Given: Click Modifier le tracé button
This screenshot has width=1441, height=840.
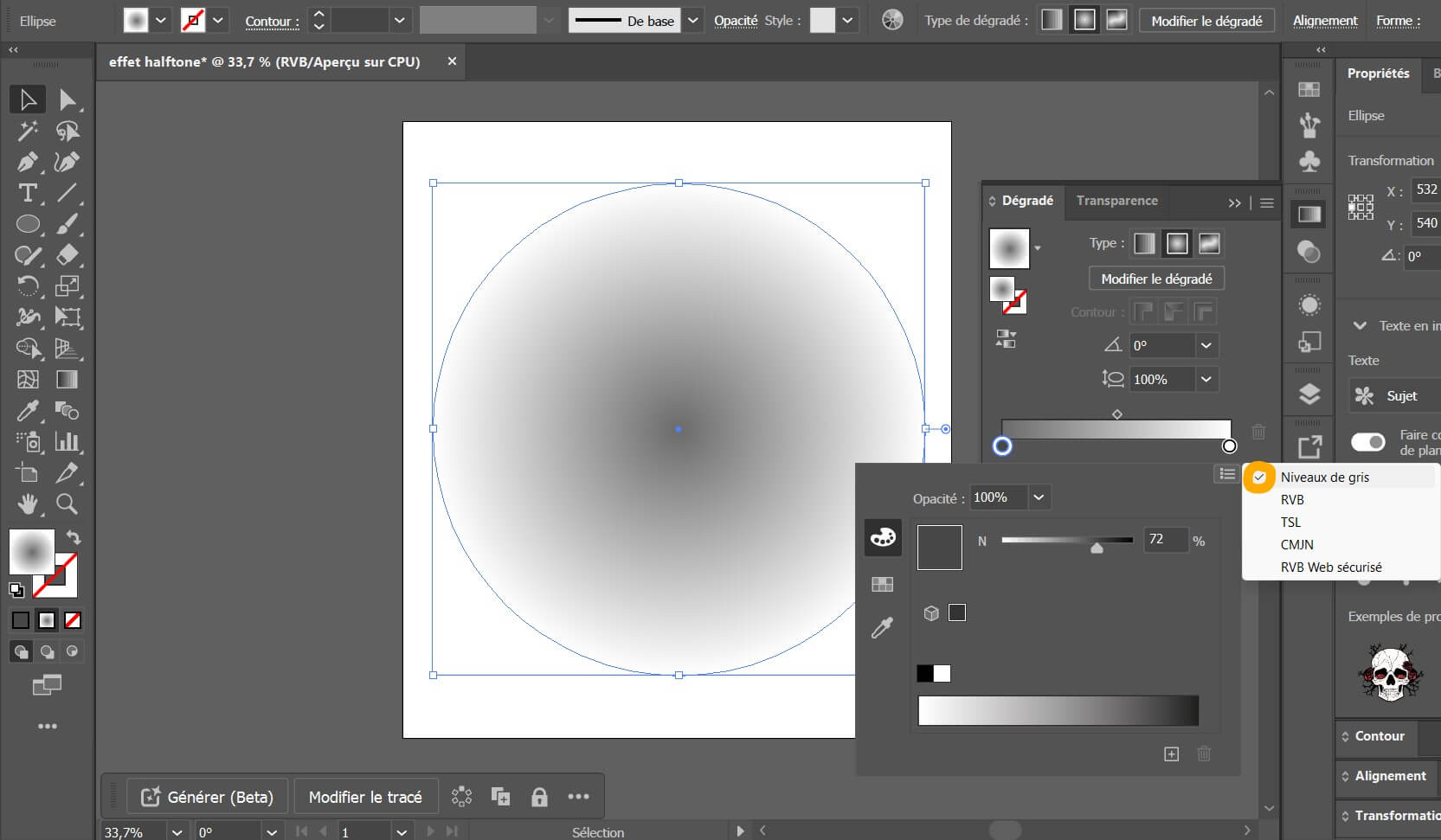Looking at the screenshot, I should pos(365,797).
